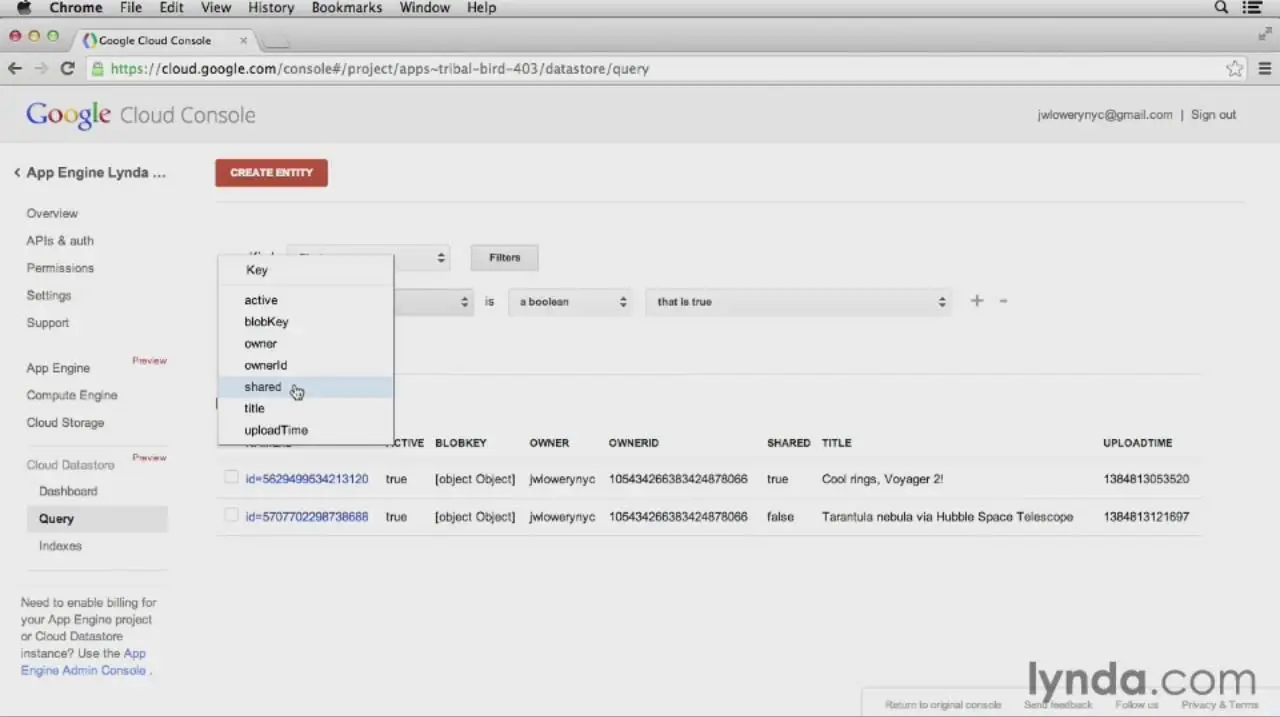Click the UPLOADTIME column header
The height and width of the screenshot is (717, 1280).
tap(1138, 443)
